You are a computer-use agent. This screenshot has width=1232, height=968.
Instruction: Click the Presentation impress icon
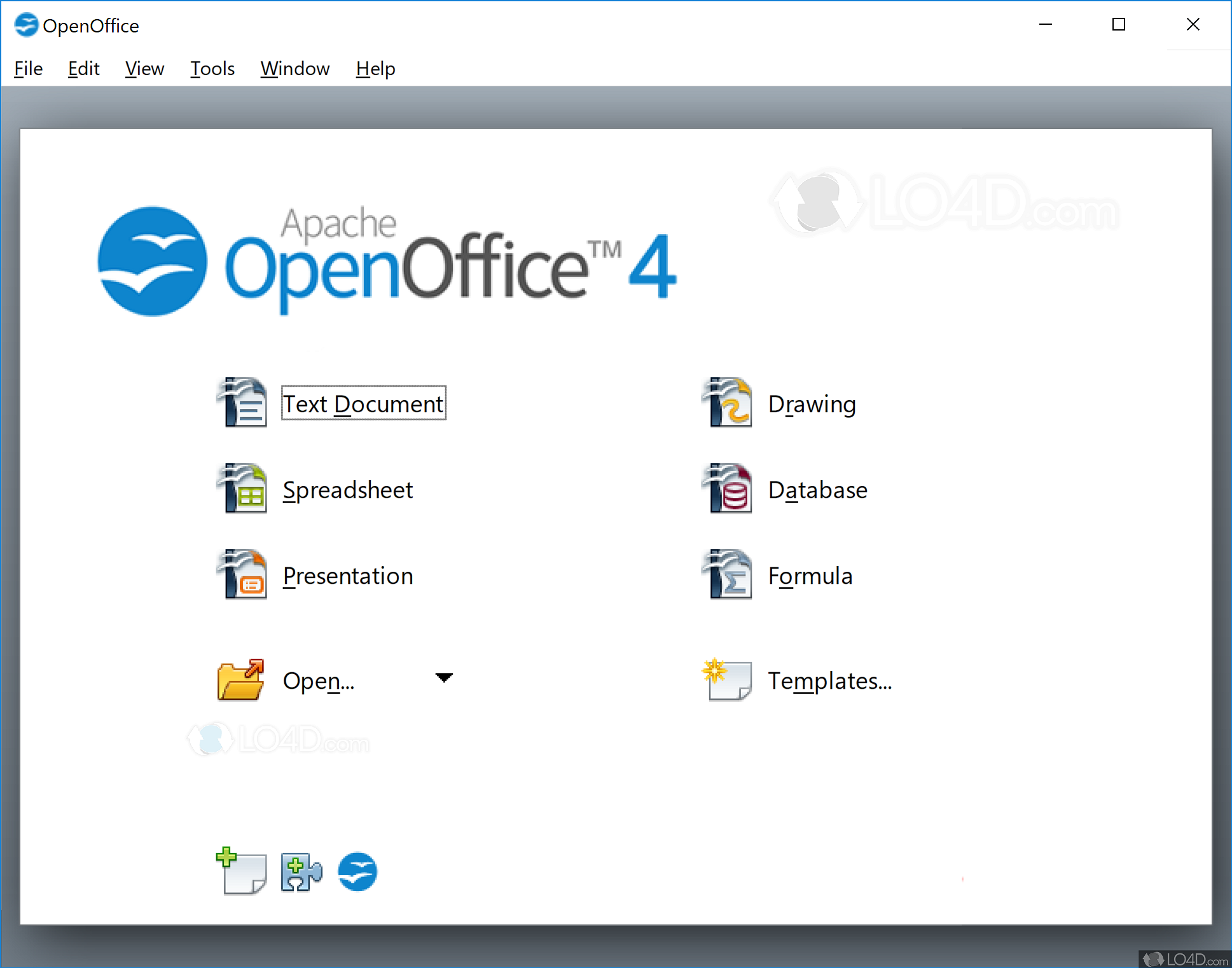point(242,575)
